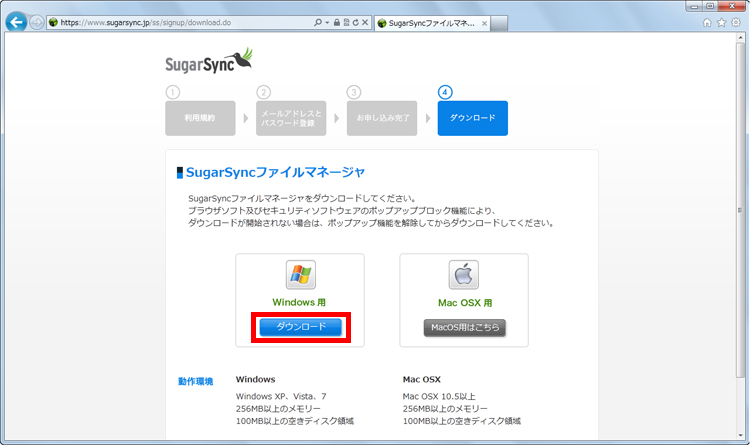The width and height of the screenshot is (750, 445).
Task: Refresh the page with reload icon
Action: coord(355,22)
